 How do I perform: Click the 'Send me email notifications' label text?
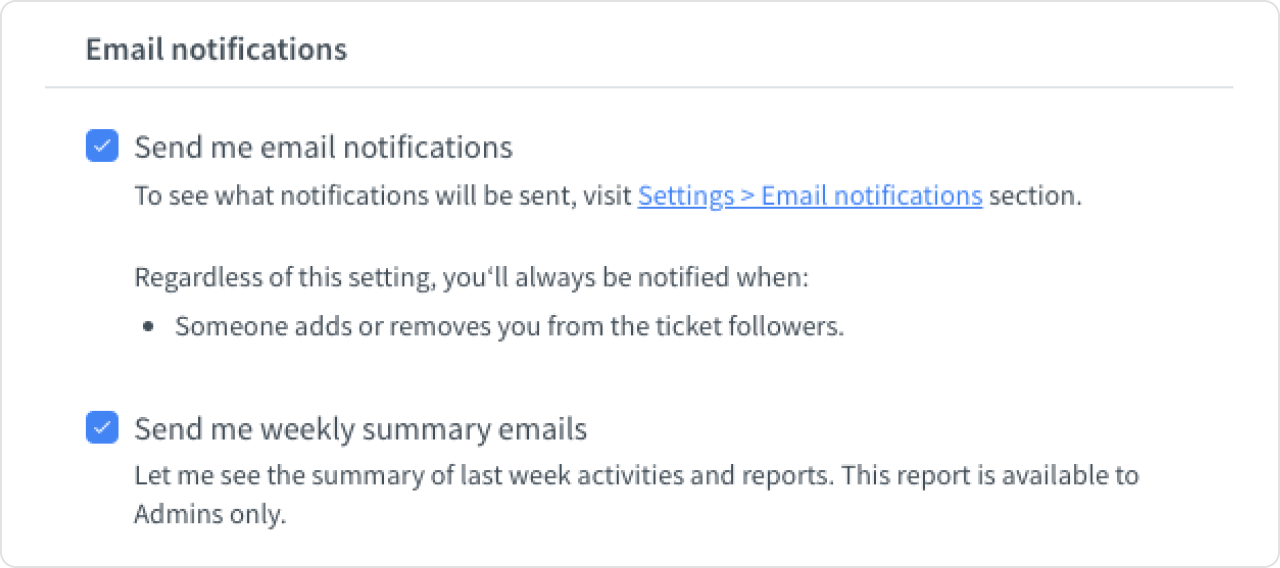tap(323, 147)
